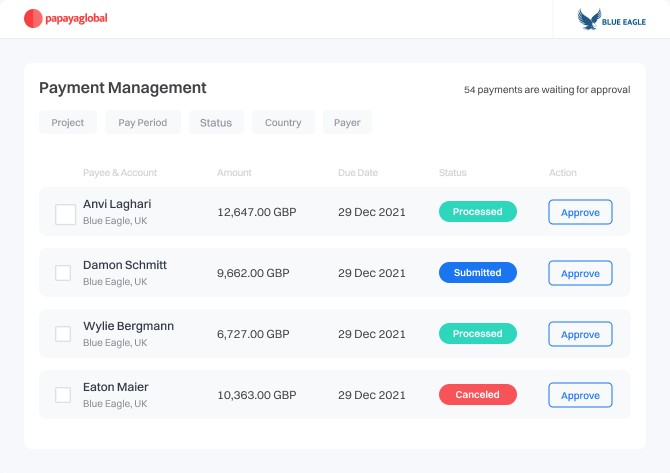The height and width of the screenshot is (473, 670).
Task: Tick the checkbox for Anvi Laghari
Action: pyautogui.click(x=65, y=214)
